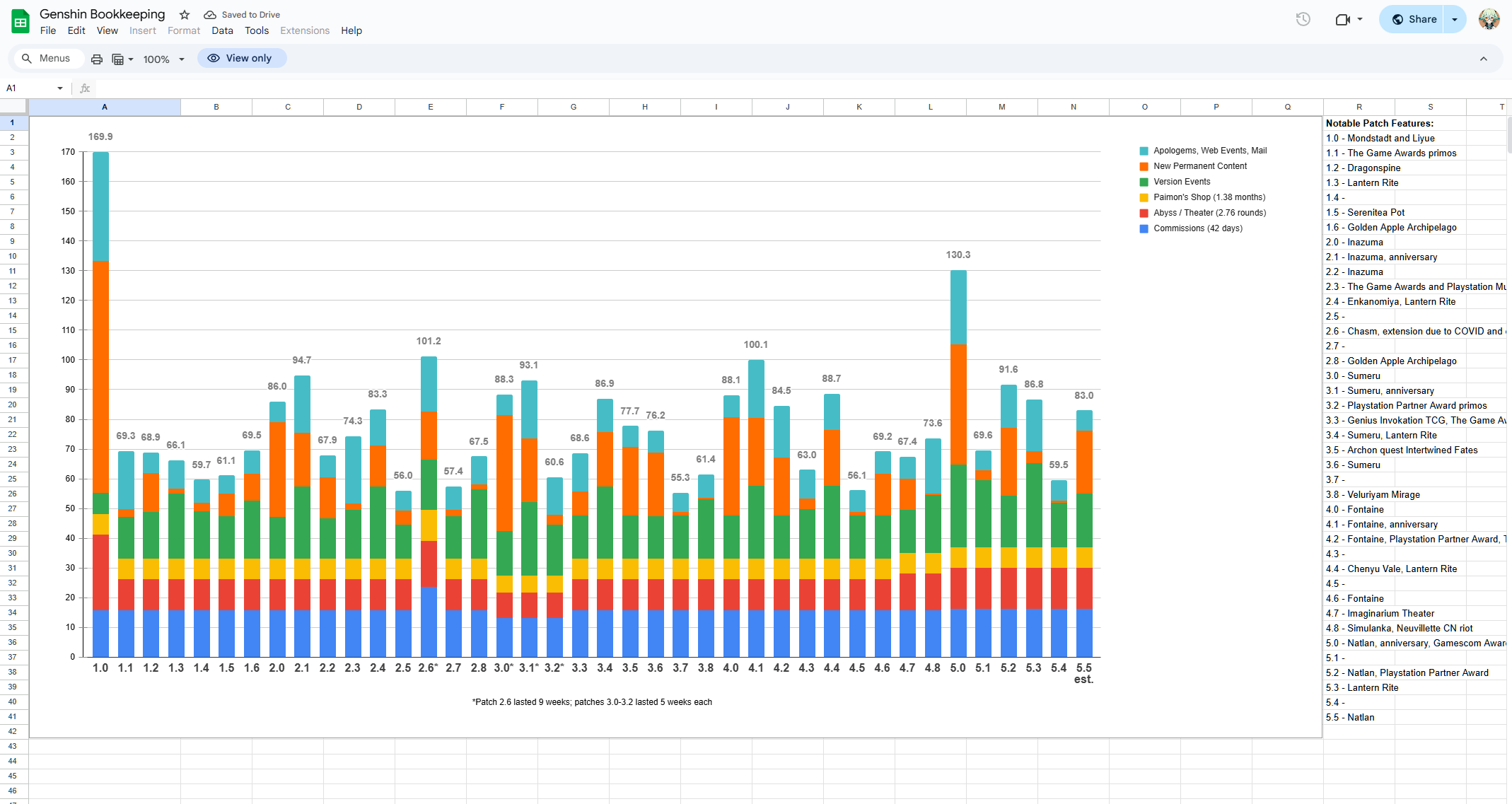Viewport: 1512px width, 804px height.
Task: Expand the Meet camera dropdown arrow
Action: click(1360, 19)
